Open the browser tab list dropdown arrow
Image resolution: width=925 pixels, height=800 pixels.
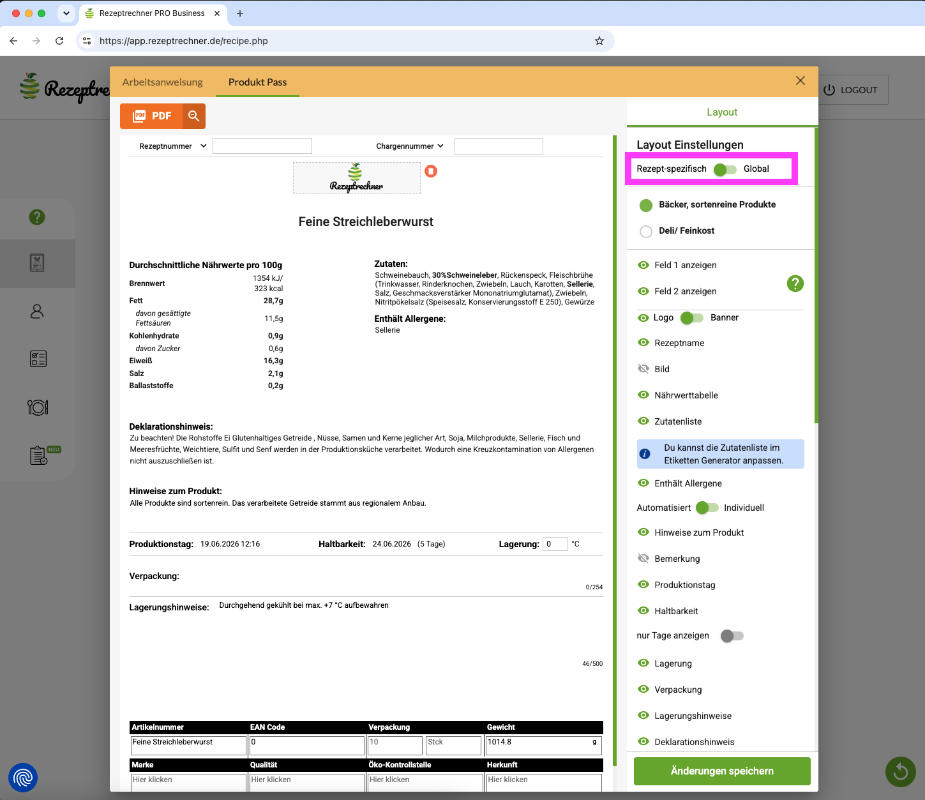66,13
